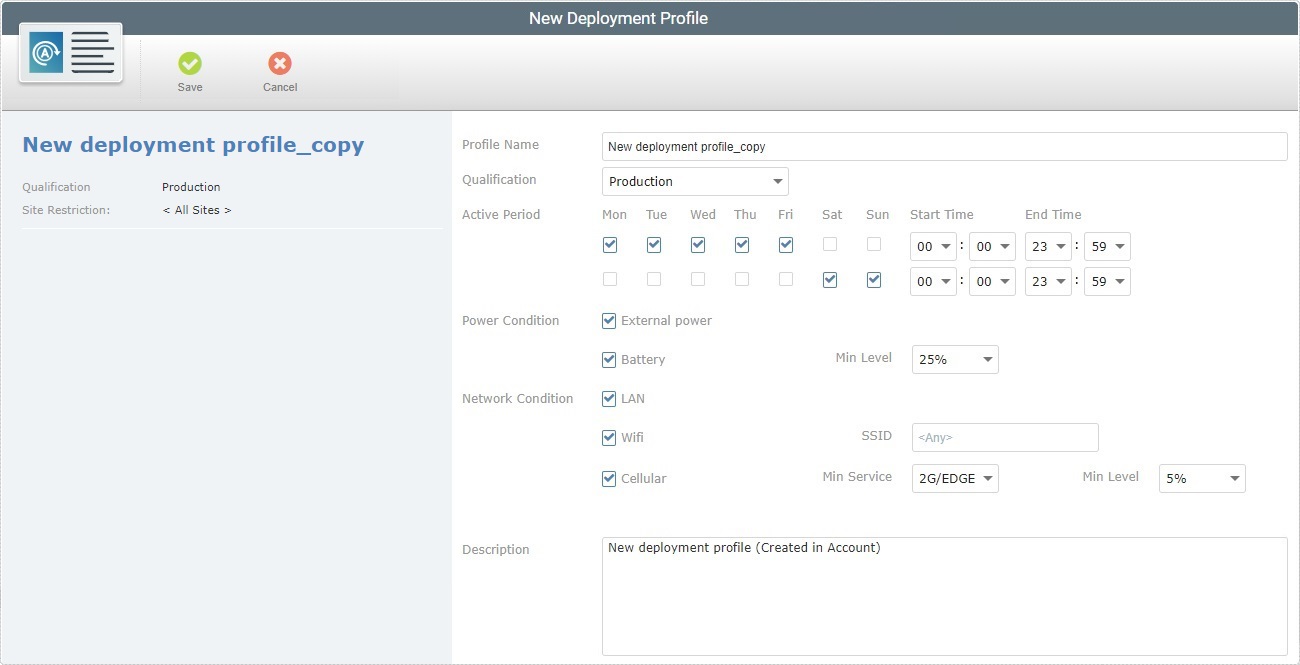
Task: Open the first Start Time hour dropdown
Action: 931,246
